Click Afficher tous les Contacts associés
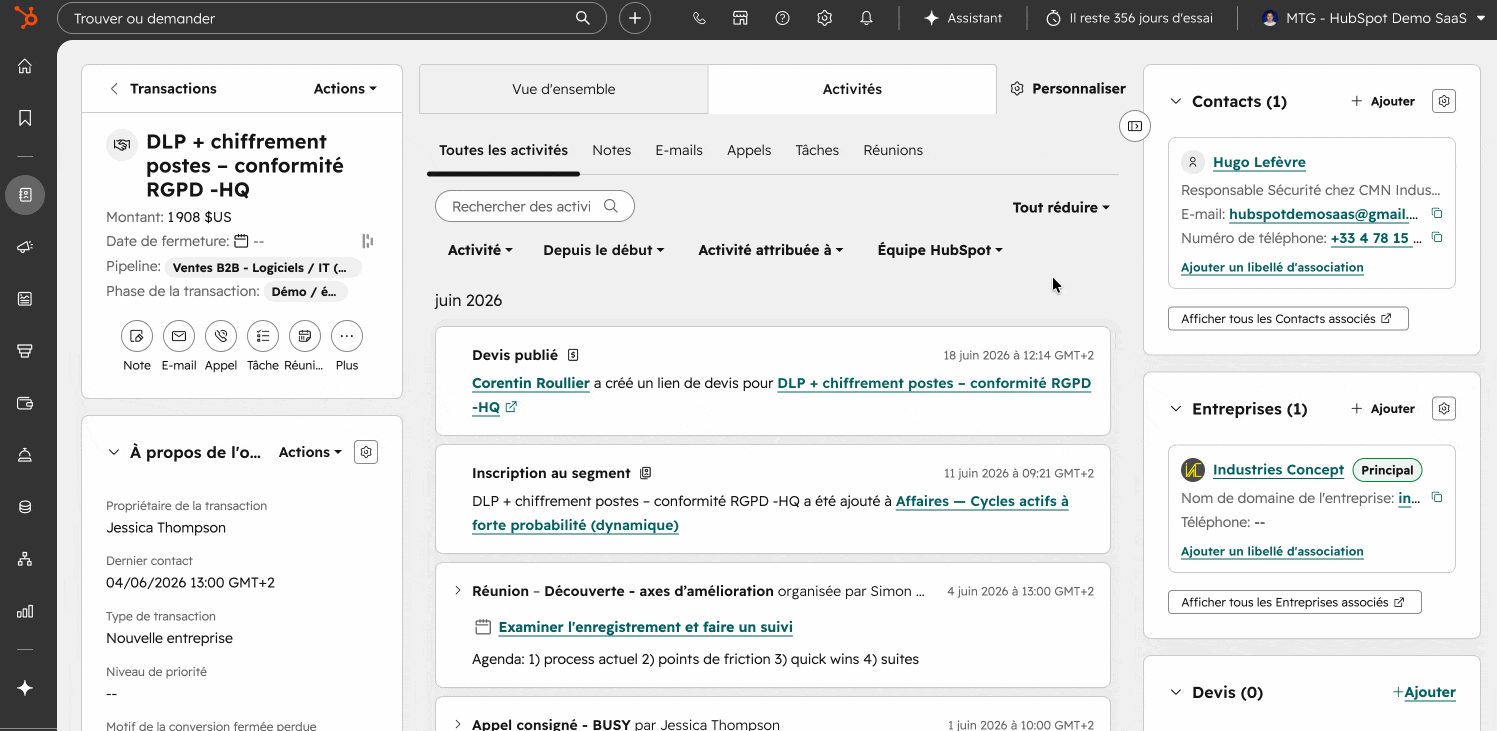This screenshot has width=1497, height=731. pyautogui.click(x=1288, y=319)
